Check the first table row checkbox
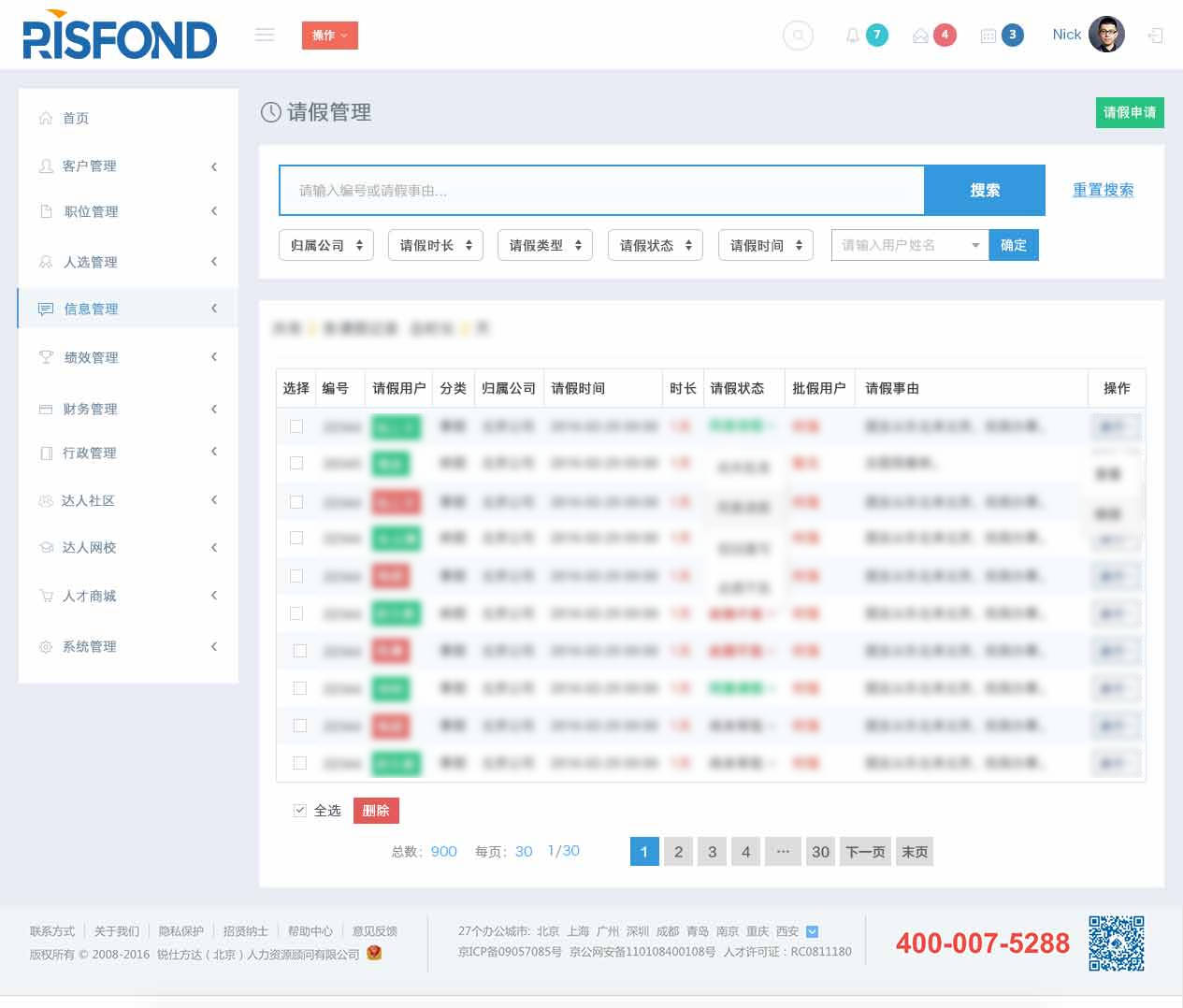This screenshot has height=1008, width=1183. [296, 426]
